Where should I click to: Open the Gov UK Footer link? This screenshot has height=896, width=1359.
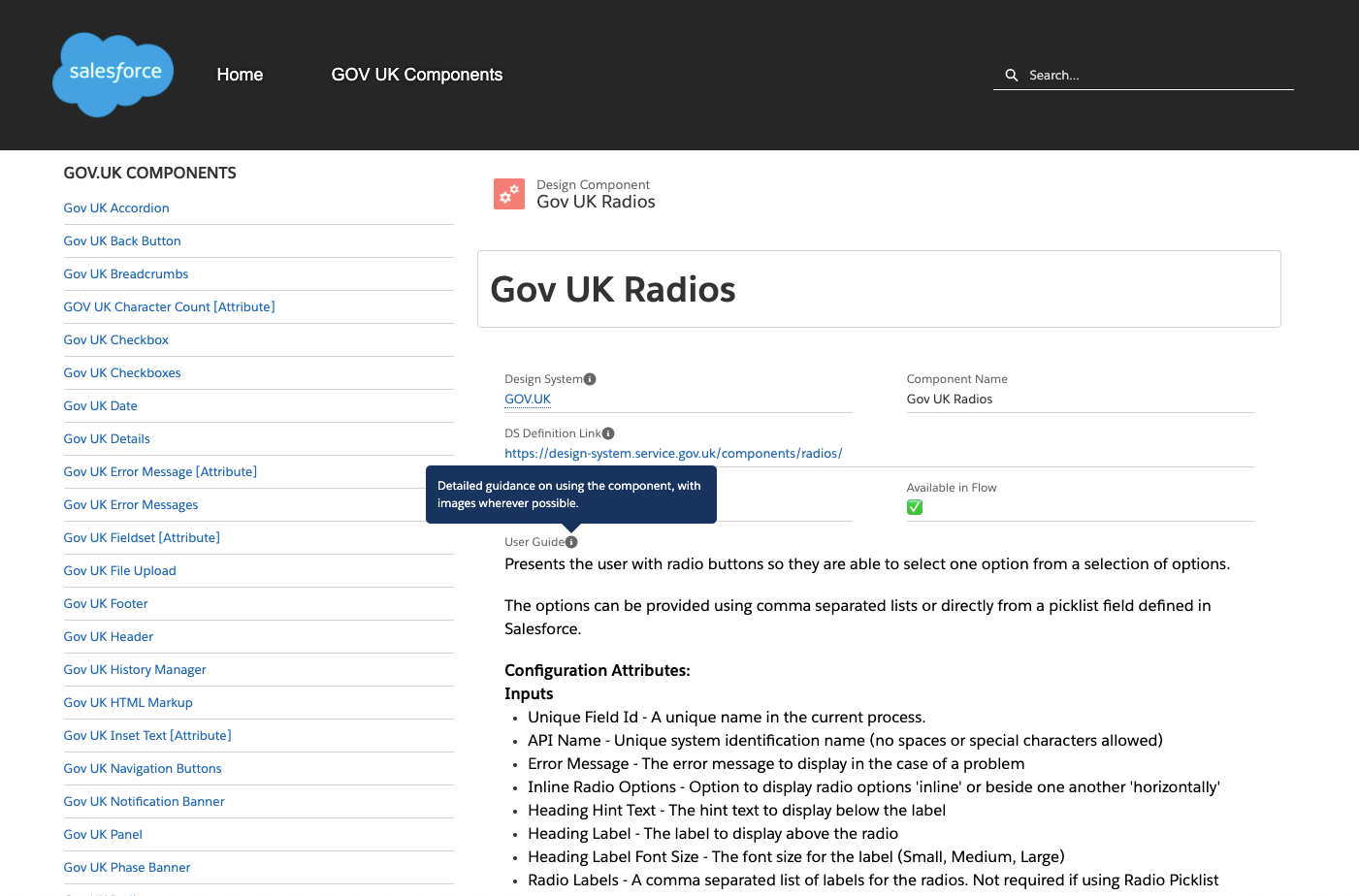105,603
